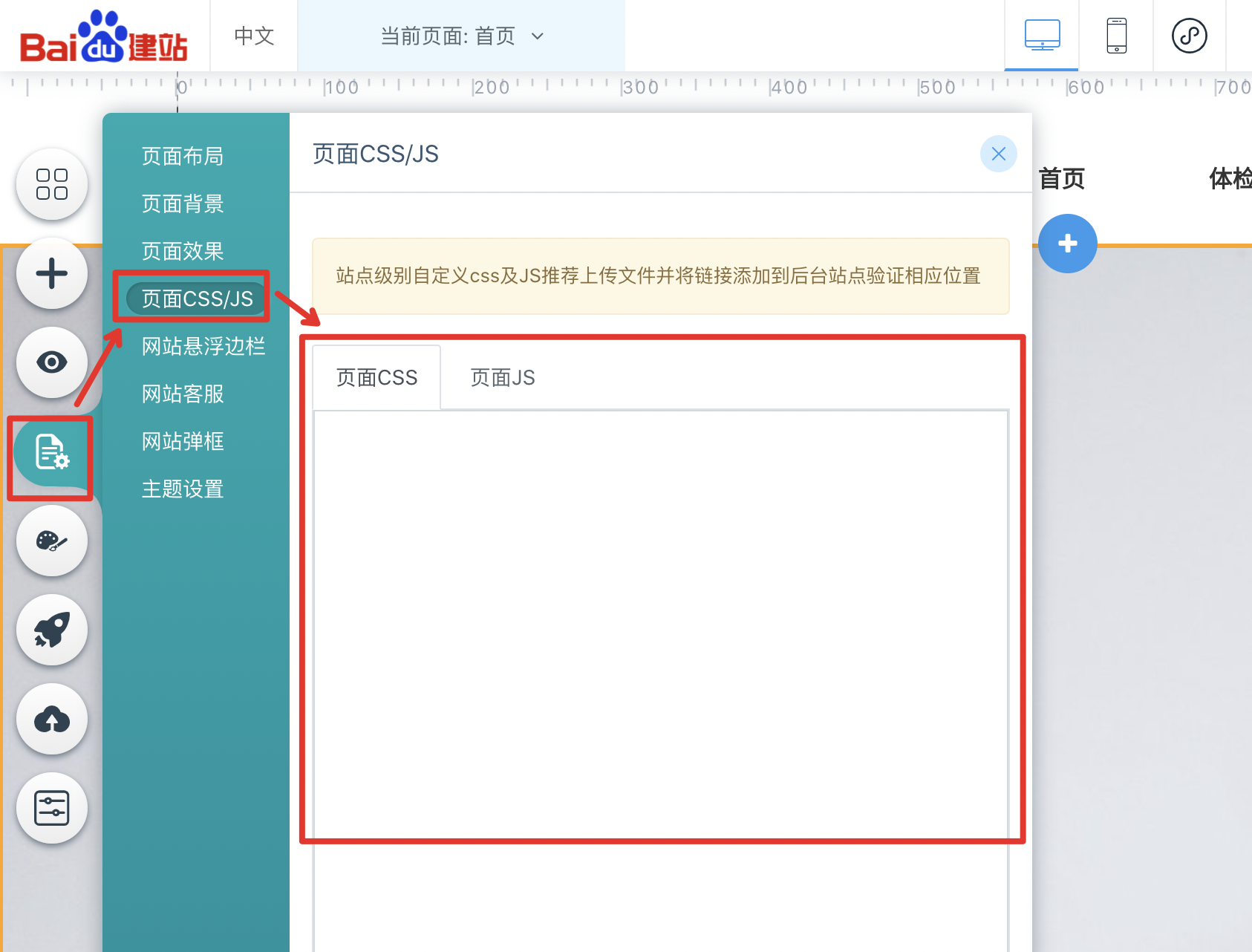The width and height of the screenshot is (1252, 952).
Task: Close the 页面CSS/JS panel
Action: [x=999, y=154]
